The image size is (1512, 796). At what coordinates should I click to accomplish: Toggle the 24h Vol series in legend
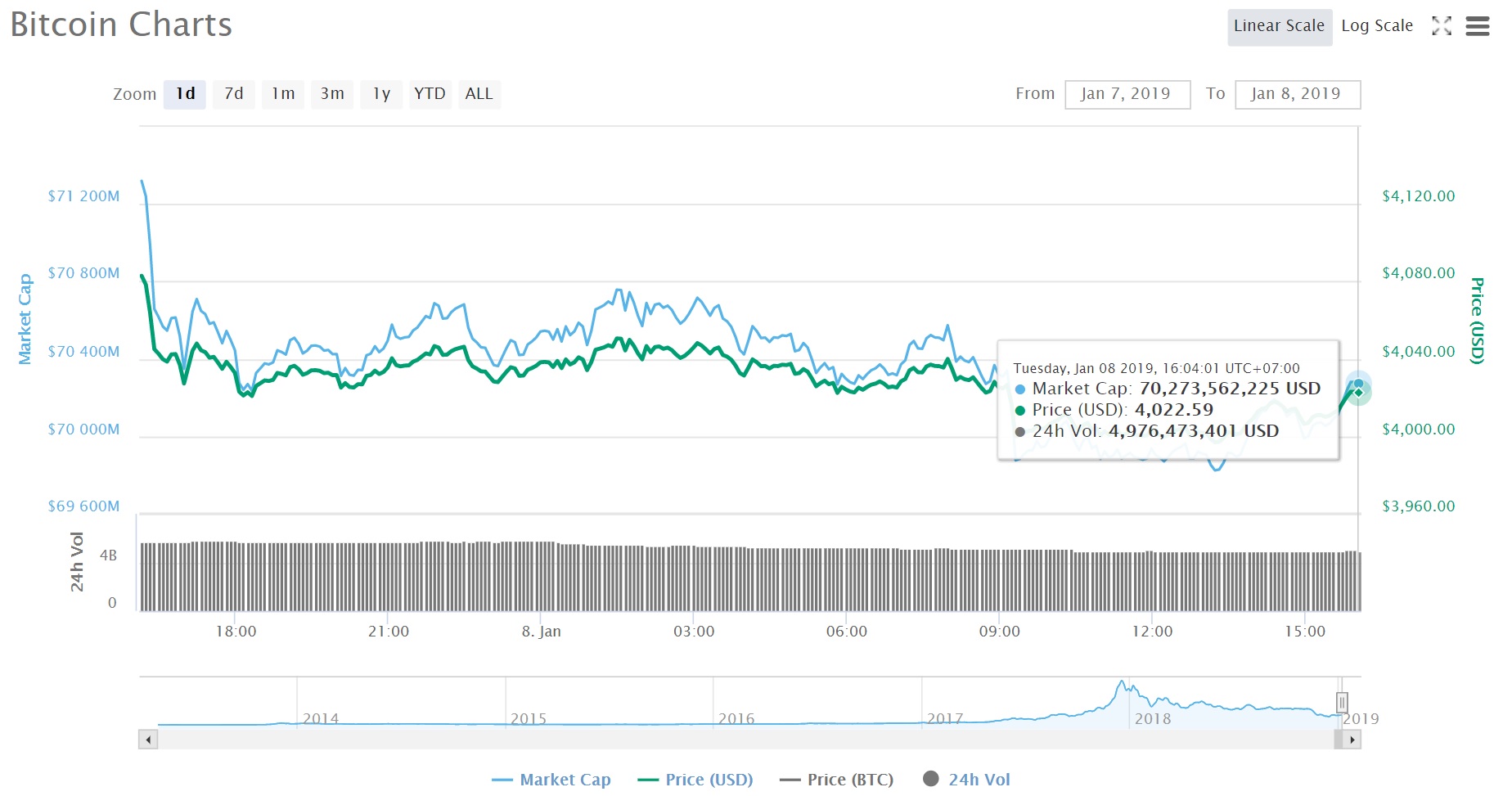(966, 780)
